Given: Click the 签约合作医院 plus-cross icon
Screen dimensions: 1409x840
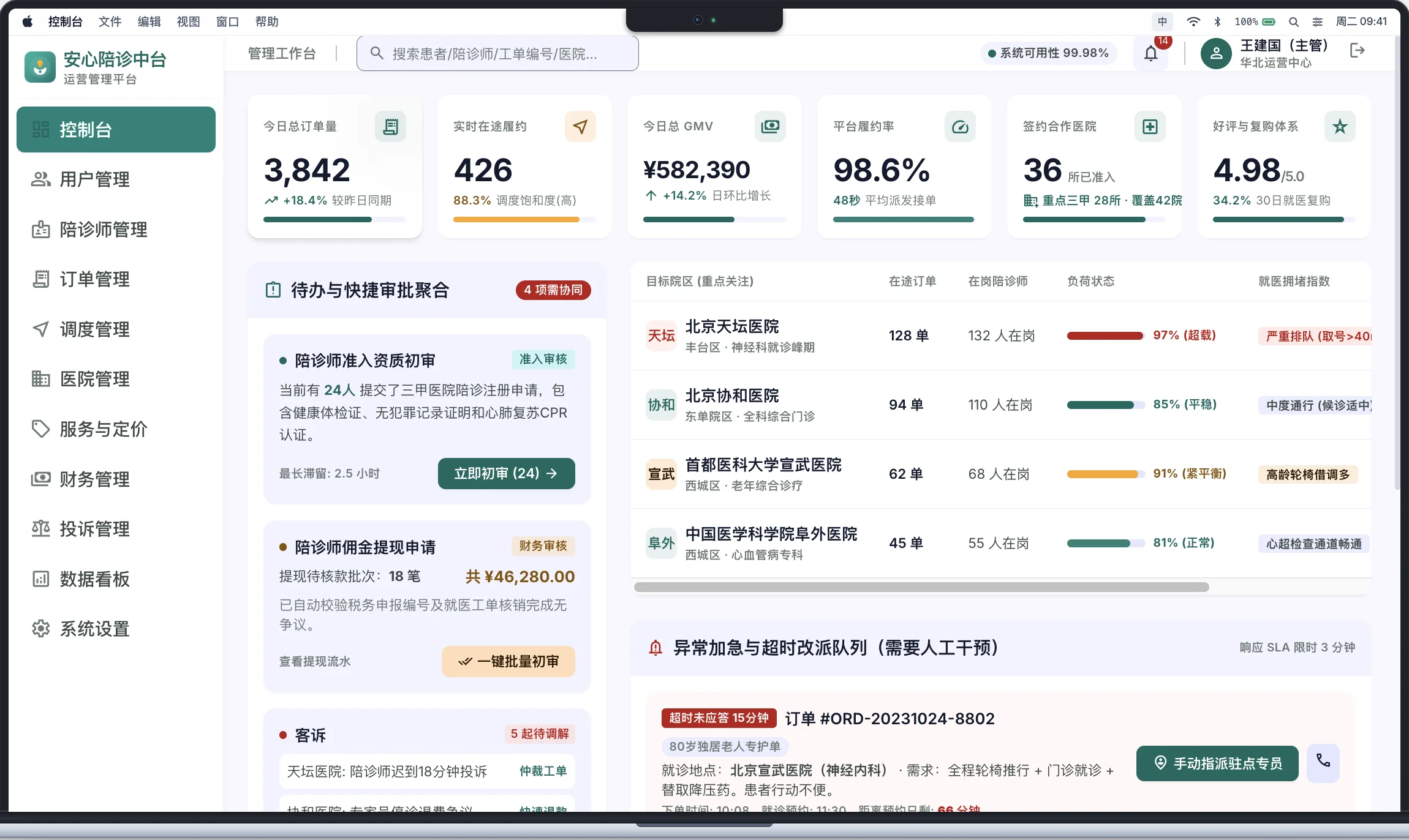Looking at the screenshot, I should (1150, 127).
